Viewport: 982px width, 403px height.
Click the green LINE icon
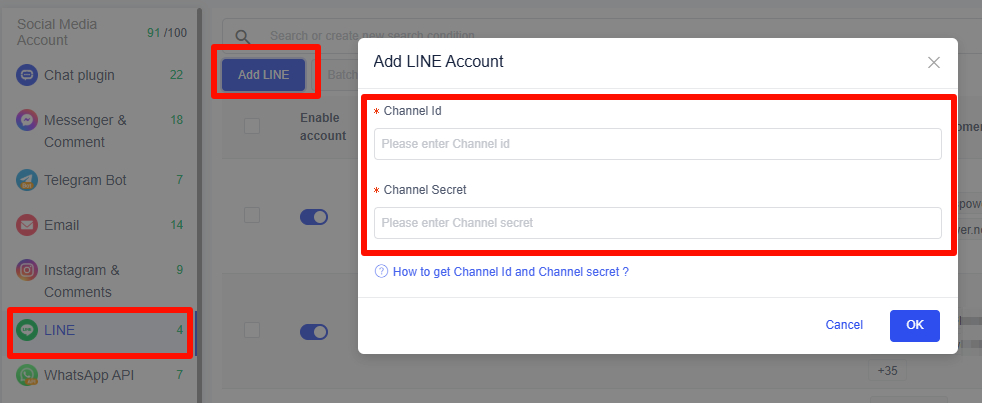[x=27, y=330]
